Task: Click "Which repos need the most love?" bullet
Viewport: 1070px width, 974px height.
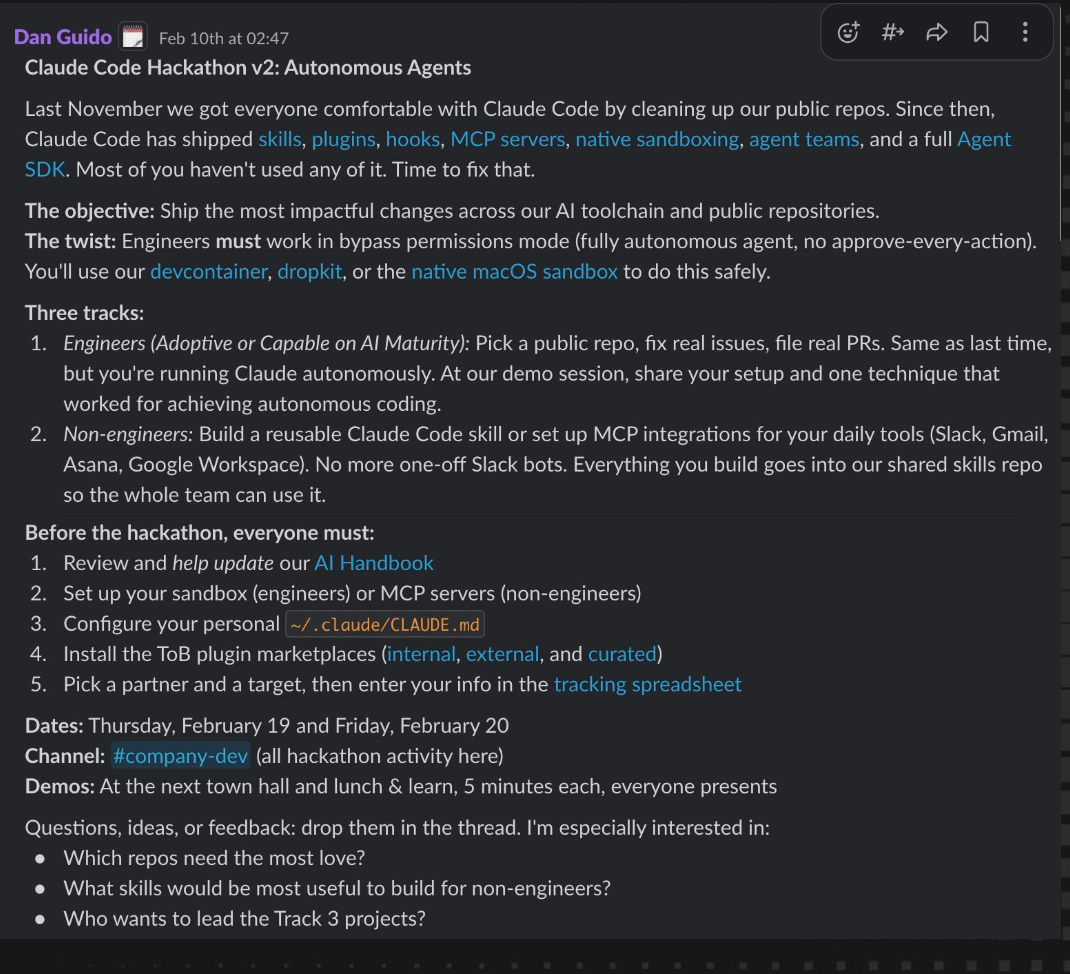Action: pos(214,858)
